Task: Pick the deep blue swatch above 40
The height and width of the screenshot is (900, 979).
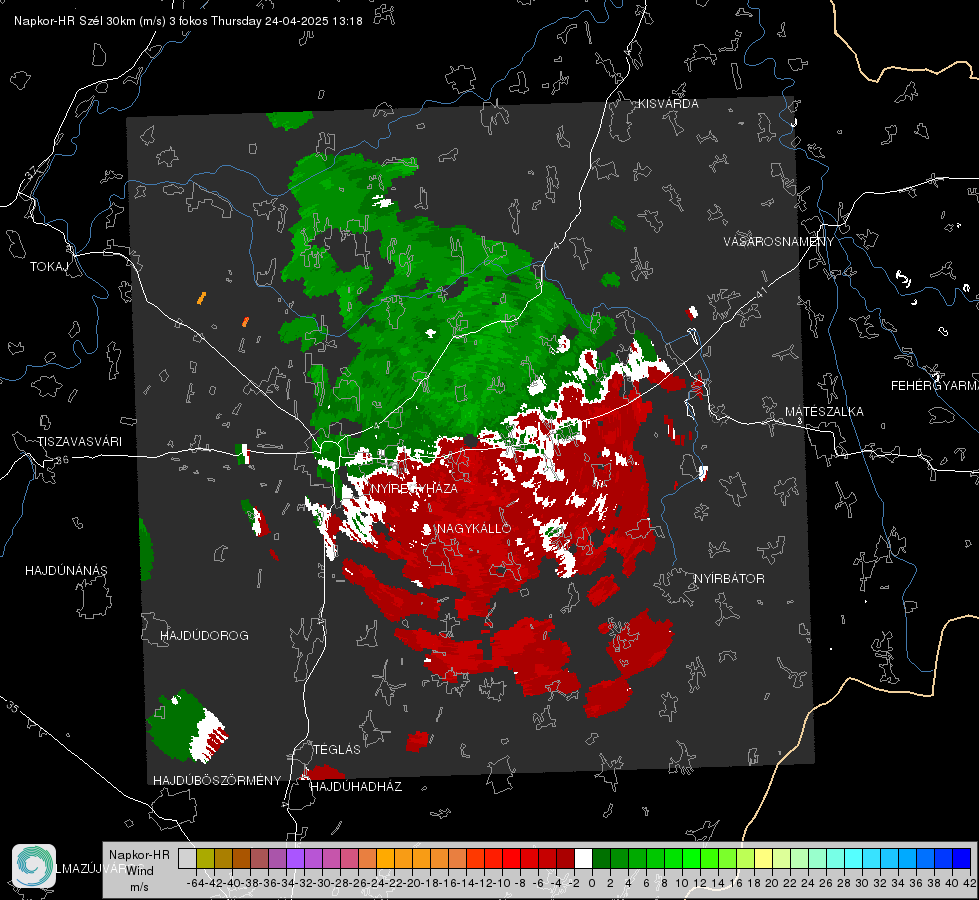Action: tap(962, 858)
